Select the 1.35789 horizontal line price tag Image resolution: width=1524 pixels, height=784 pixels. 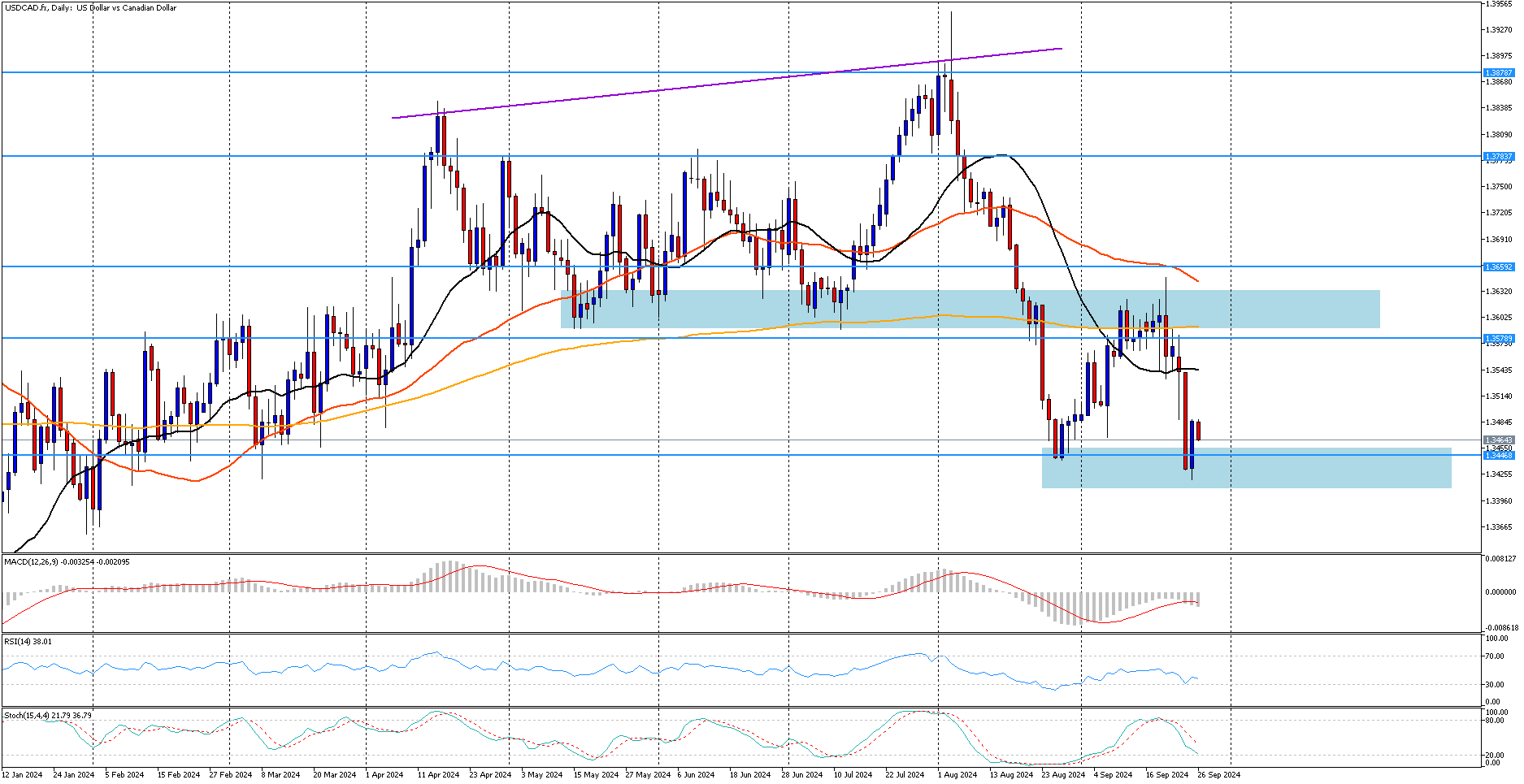(1499, 339)
